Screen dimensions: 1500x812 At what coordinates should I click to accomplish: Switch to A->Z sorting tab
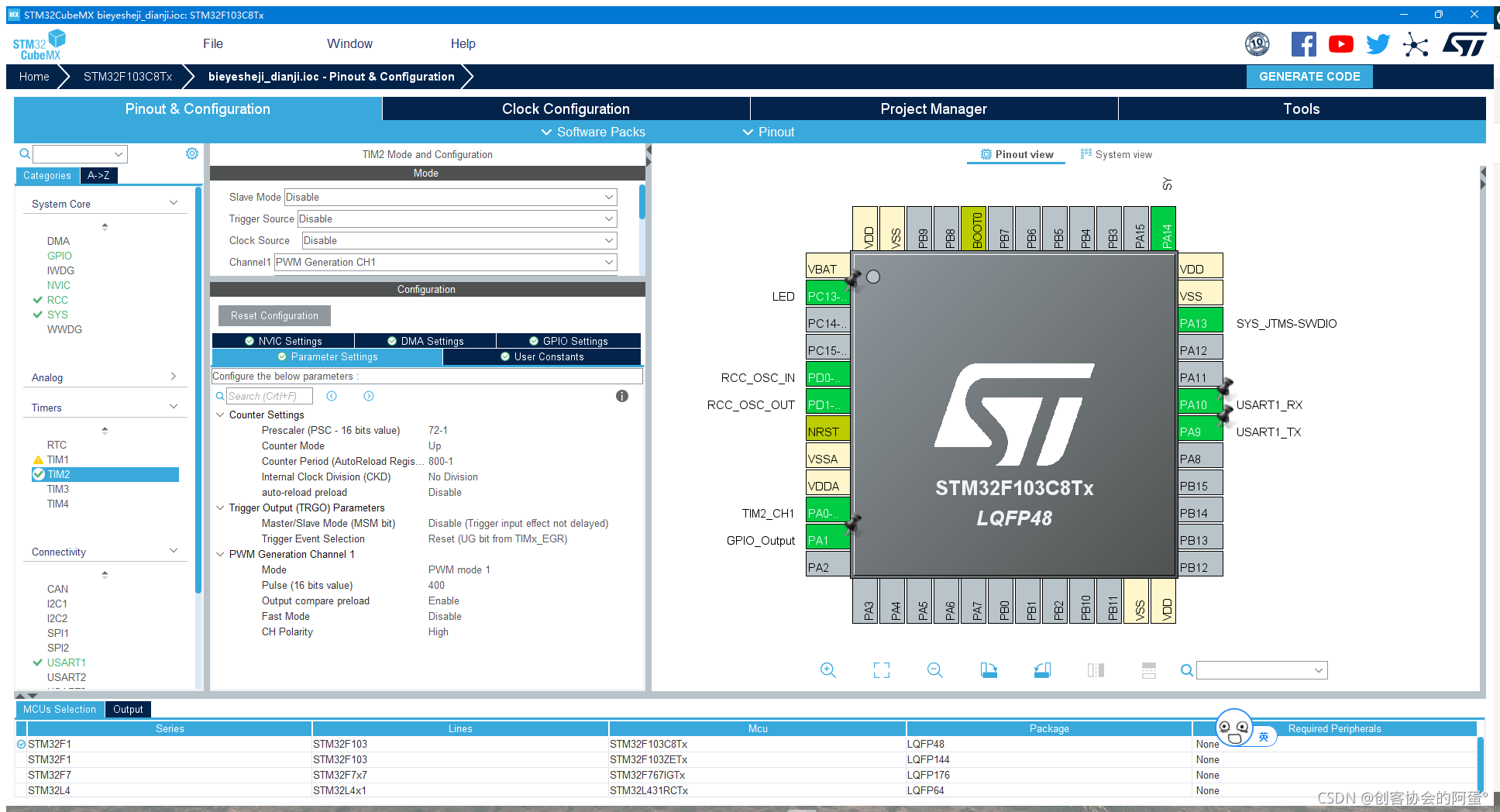(x=98, y=175)
